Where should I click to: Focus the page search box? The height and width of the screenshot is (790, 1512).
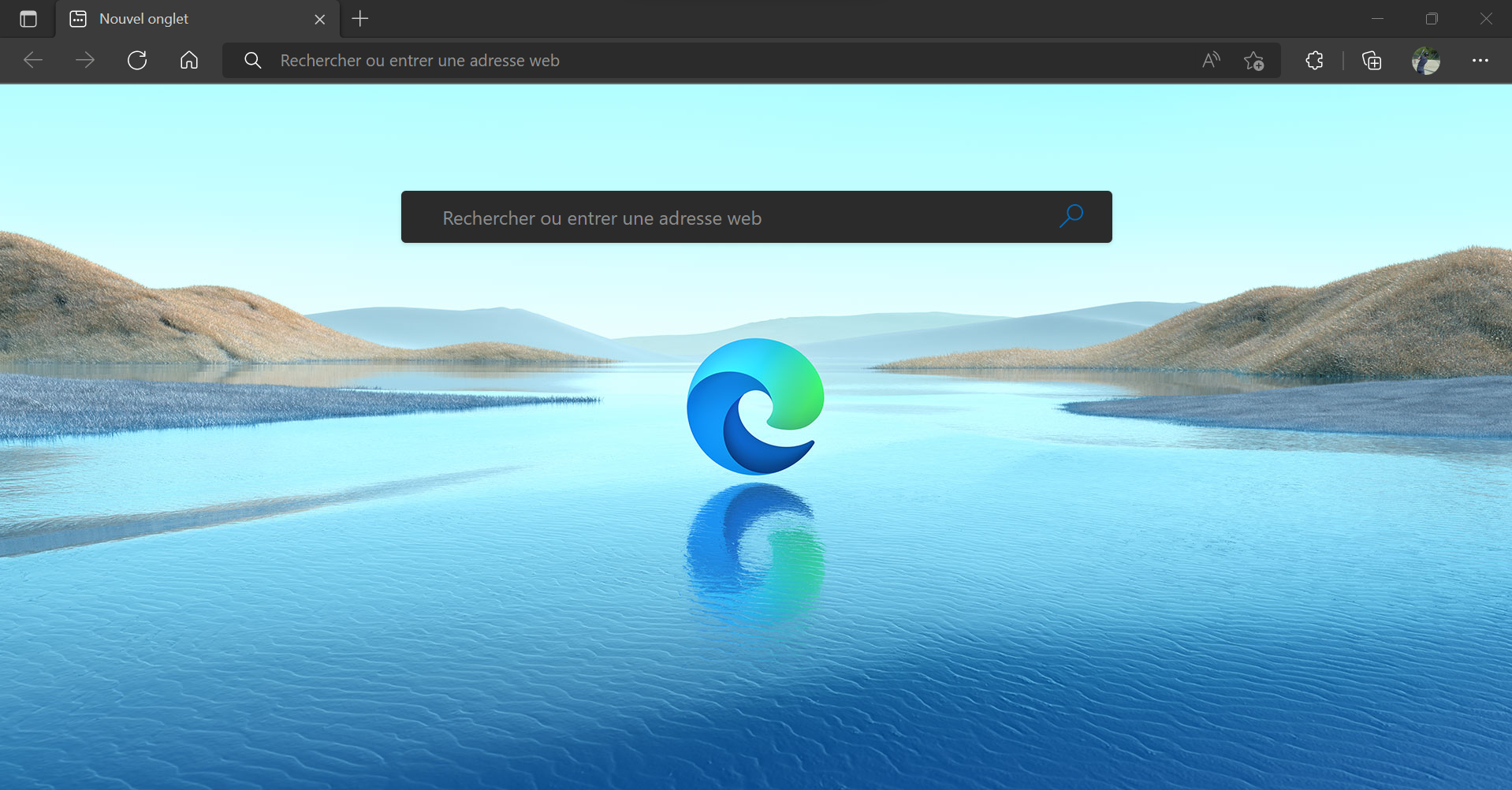pyautogui.click(x=757, y=217)
